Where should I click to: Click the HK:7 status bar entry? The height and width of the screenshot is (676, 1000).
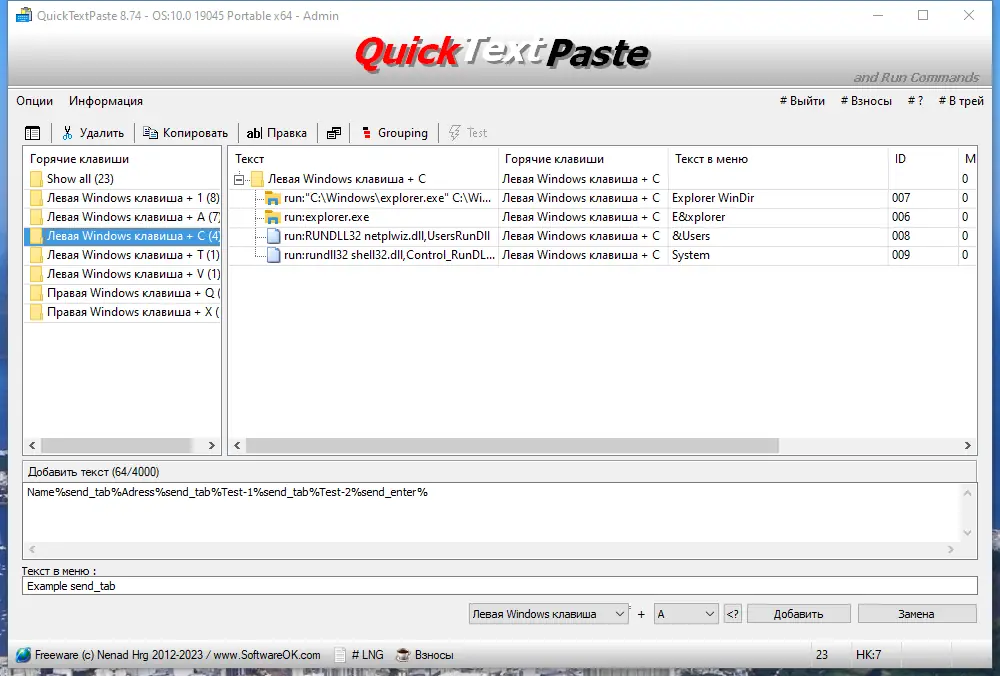pos(869,655)
